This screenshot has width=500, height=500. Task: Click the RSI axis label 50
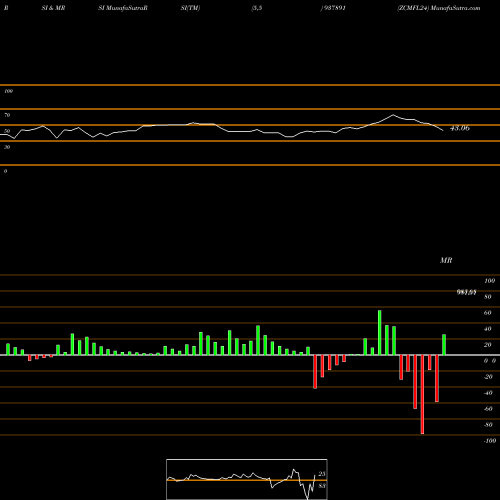tap(7, 131)
